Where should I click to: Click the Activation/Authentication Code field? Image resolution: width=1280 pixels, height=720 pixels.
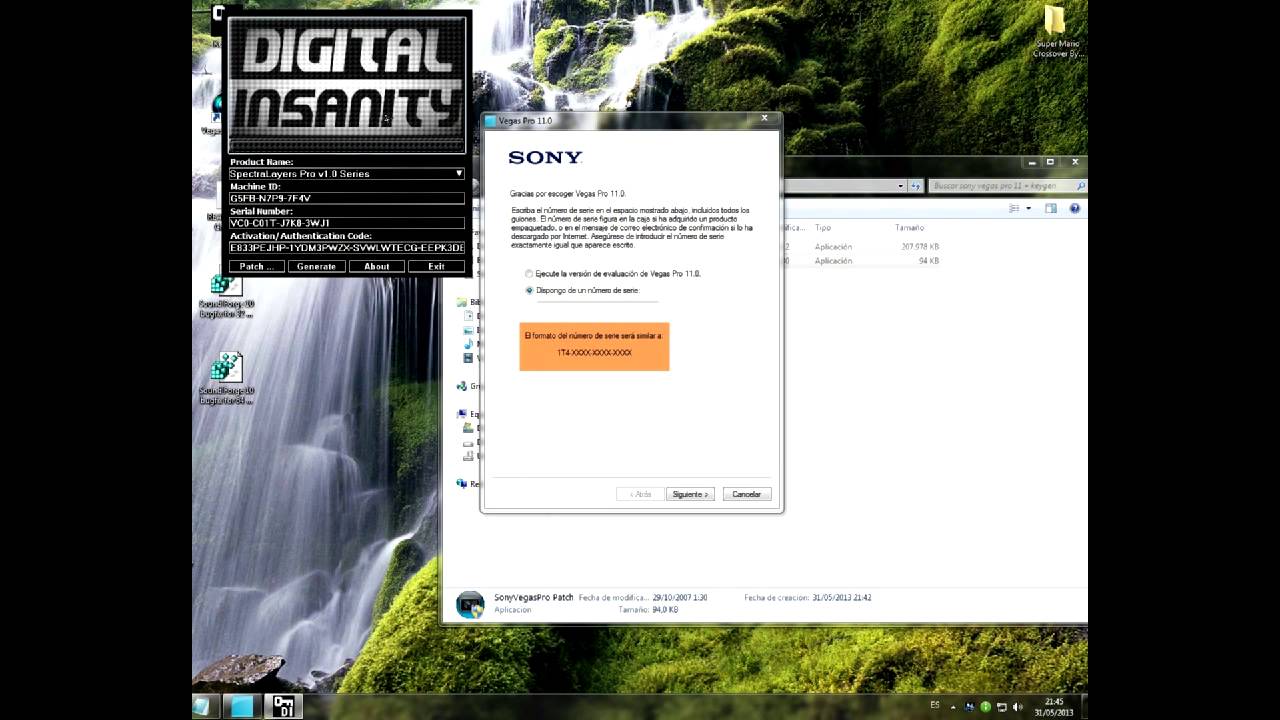tap(346, 247)
